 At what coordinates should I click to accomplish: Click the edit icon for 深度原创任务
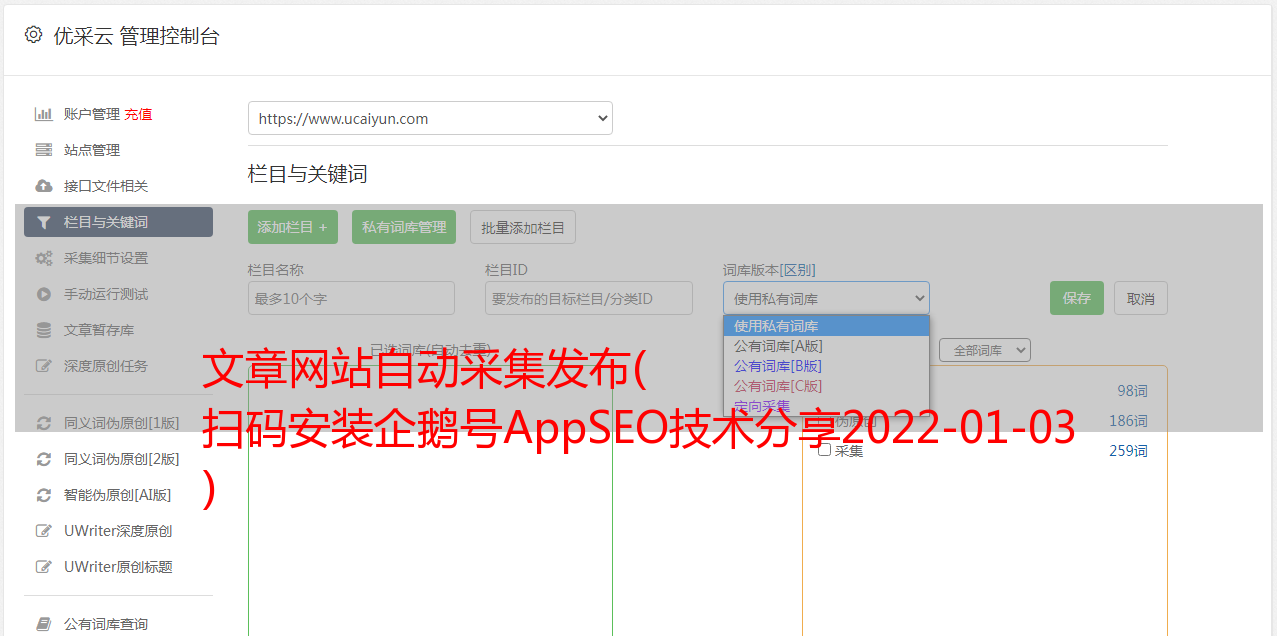click(44, 366)
